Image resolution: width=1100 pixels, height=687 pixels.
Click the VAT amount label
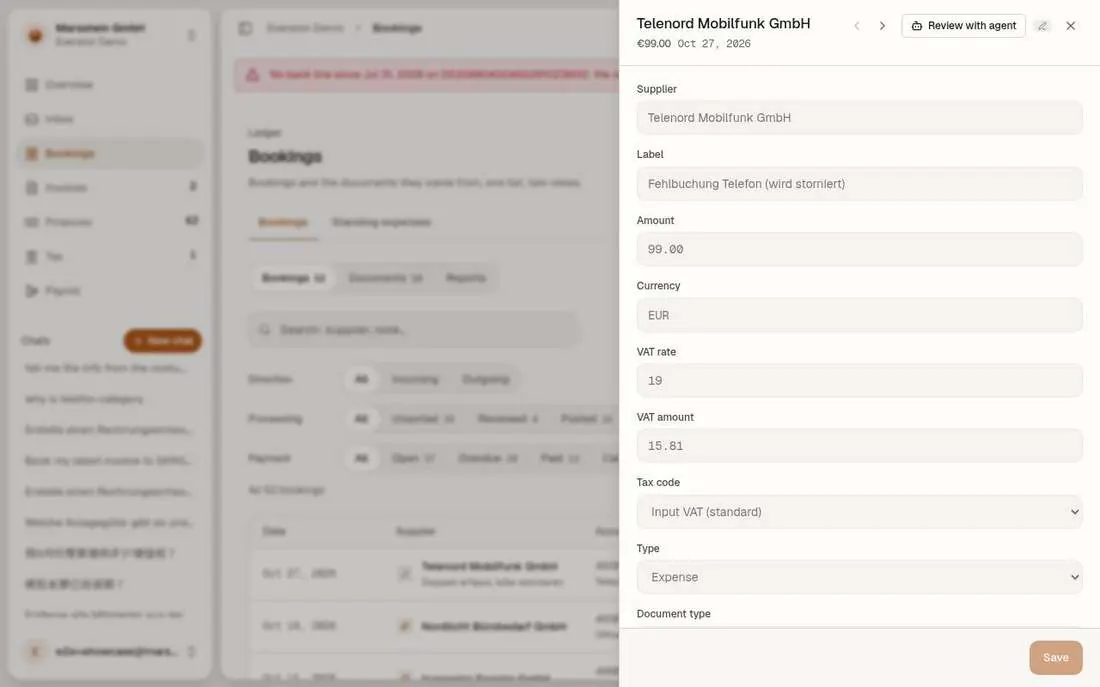(x=665, y=417)
